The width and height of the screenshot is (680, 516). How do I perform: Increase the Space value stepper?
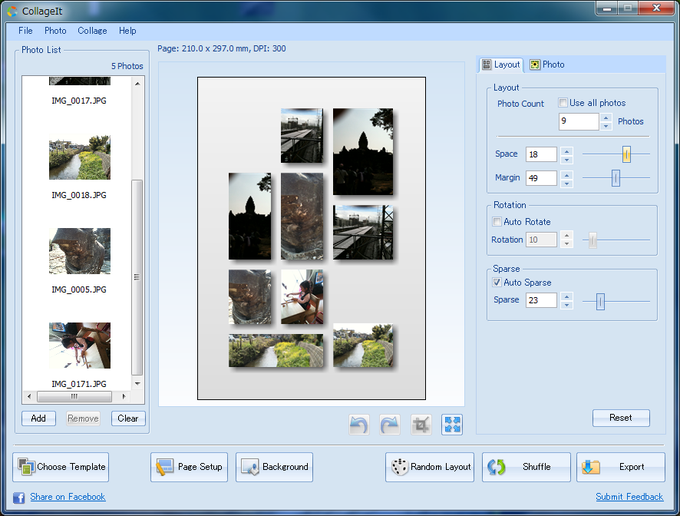click(566, 150)
